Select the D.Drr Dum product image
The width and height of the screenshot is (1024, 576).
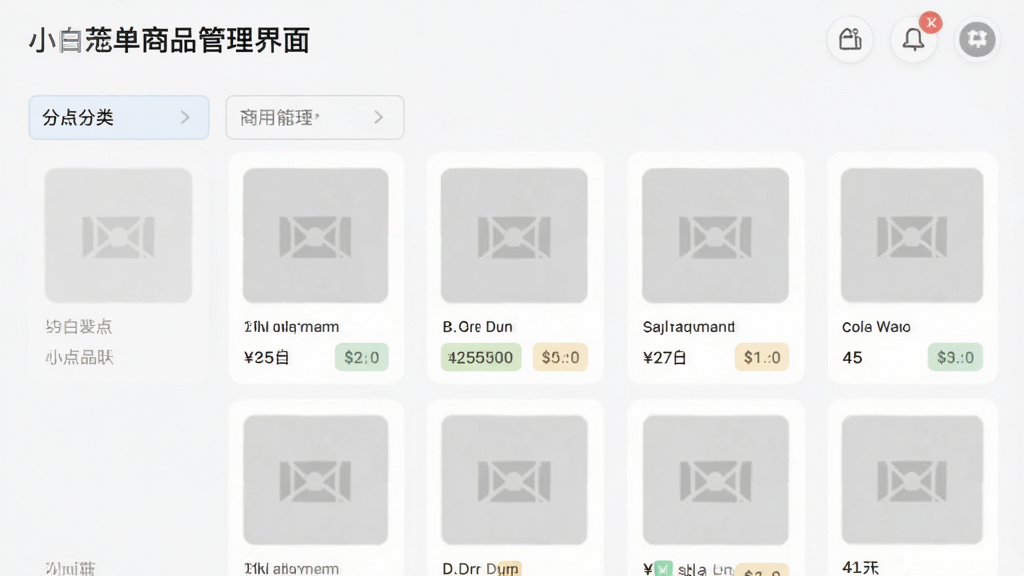tap(514, 480)
